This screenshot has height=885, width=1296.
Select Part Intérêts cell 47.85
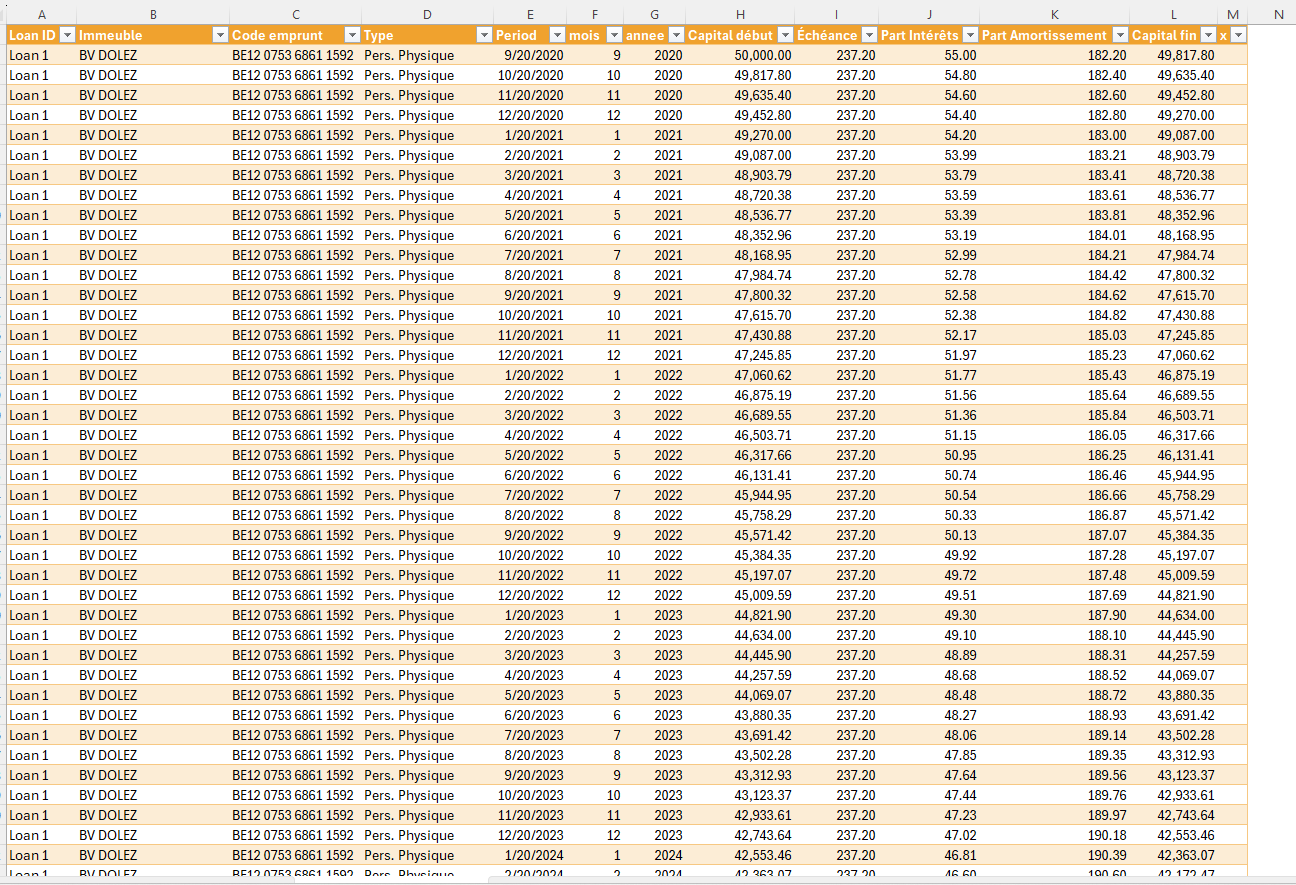pyautogui.click(x=929, y=755)
